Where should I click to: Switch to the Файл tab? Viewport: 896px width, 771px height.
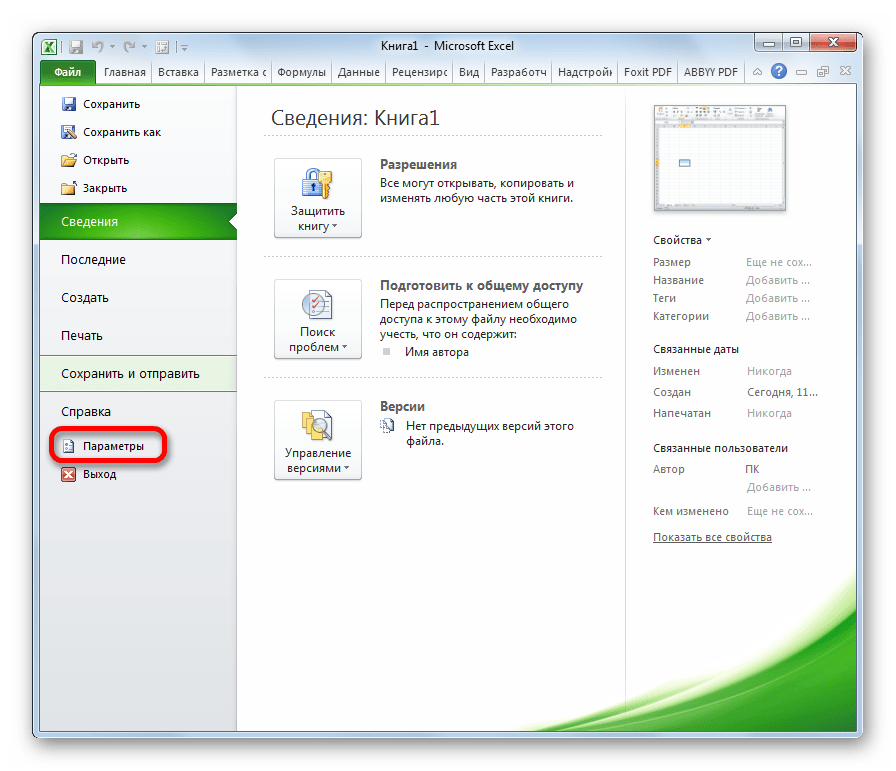[67, 72]
